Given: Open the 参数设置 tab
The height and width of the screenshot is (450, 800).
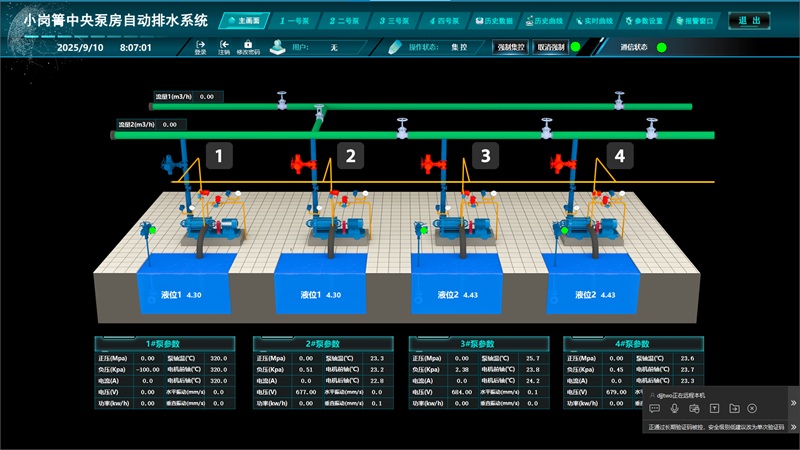Looking at the screenshot, I should (650, 20).
